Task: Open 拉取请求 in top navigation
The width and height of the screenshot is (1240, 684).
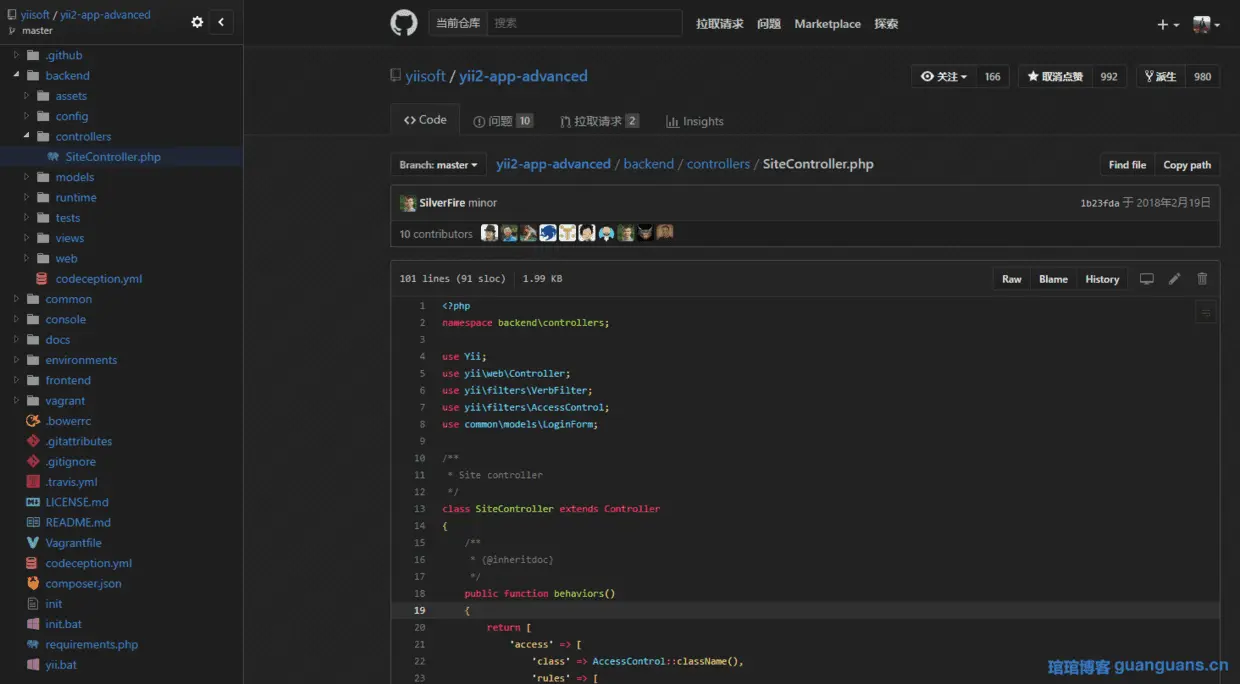Action: click(720, 24)
